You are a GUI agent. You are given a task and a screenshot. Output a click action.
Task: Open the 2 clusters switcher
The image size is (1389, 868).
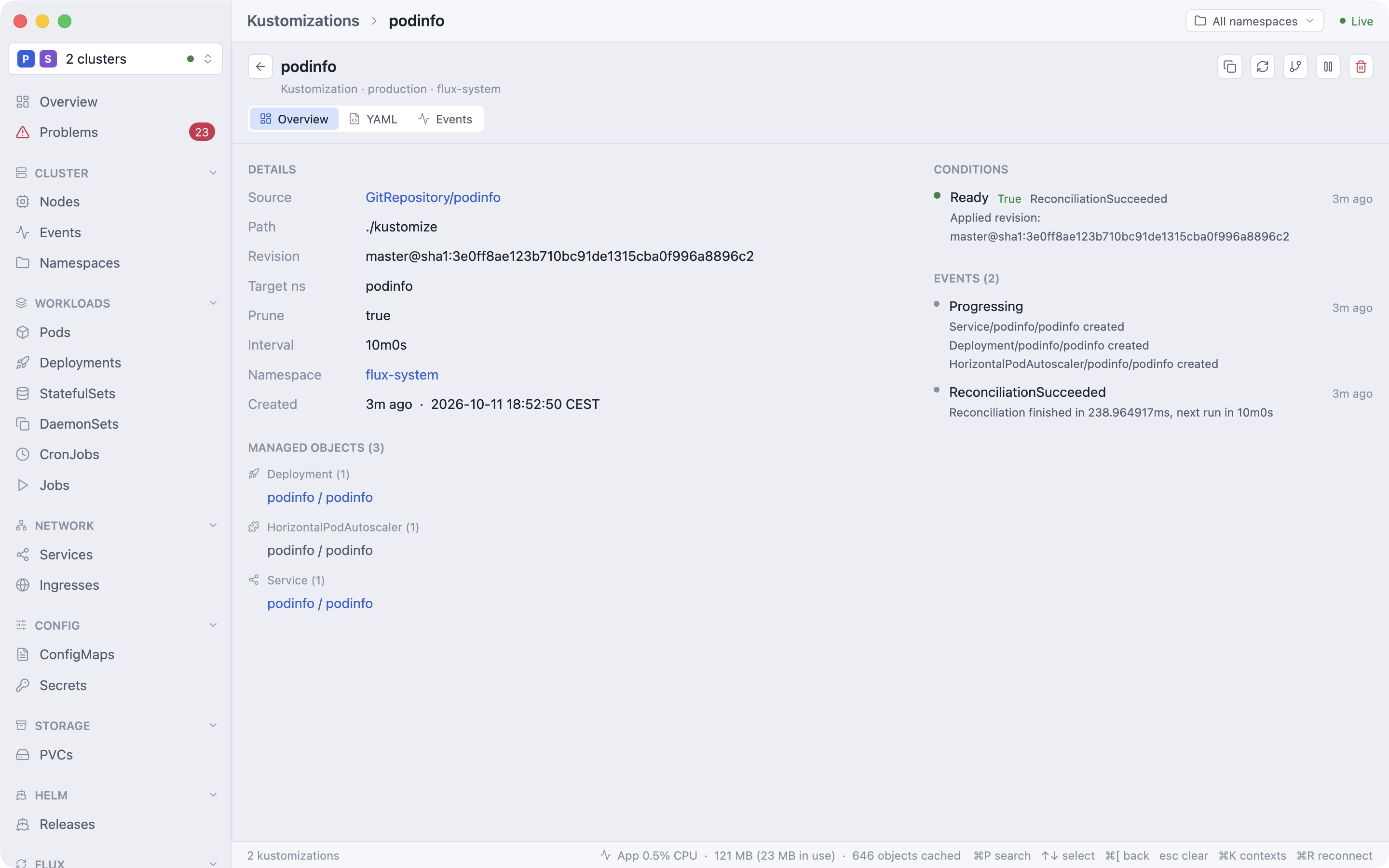click(115, 58)
